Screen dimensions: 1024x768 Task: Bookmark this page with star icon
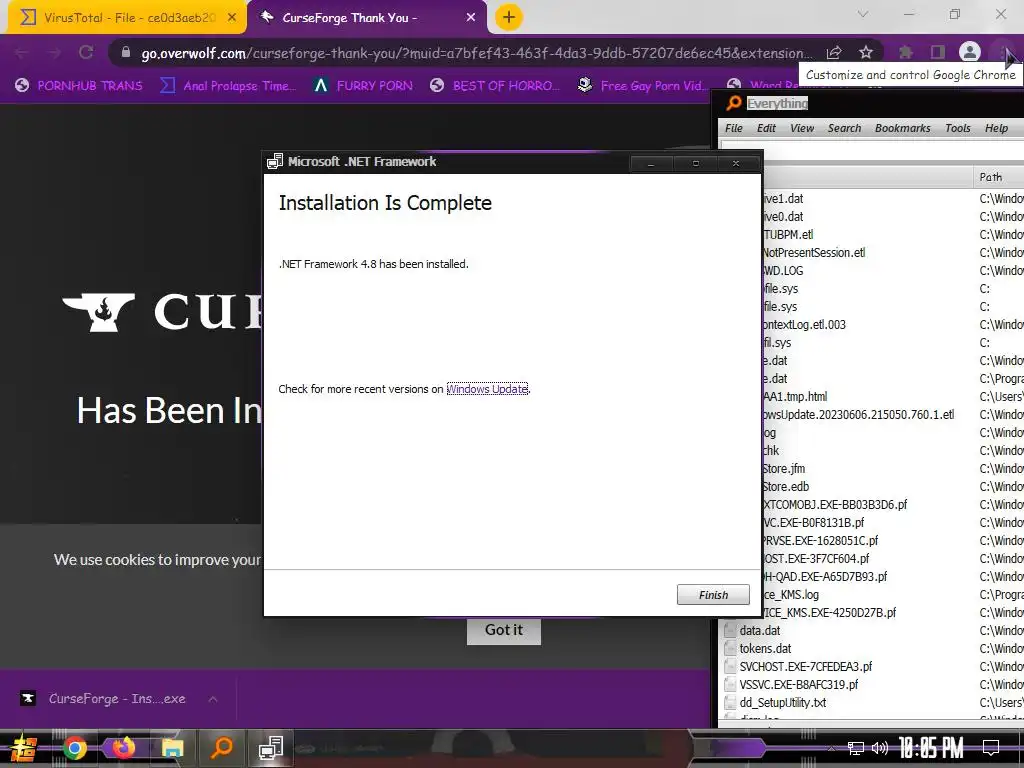click(x=866, y=53)
